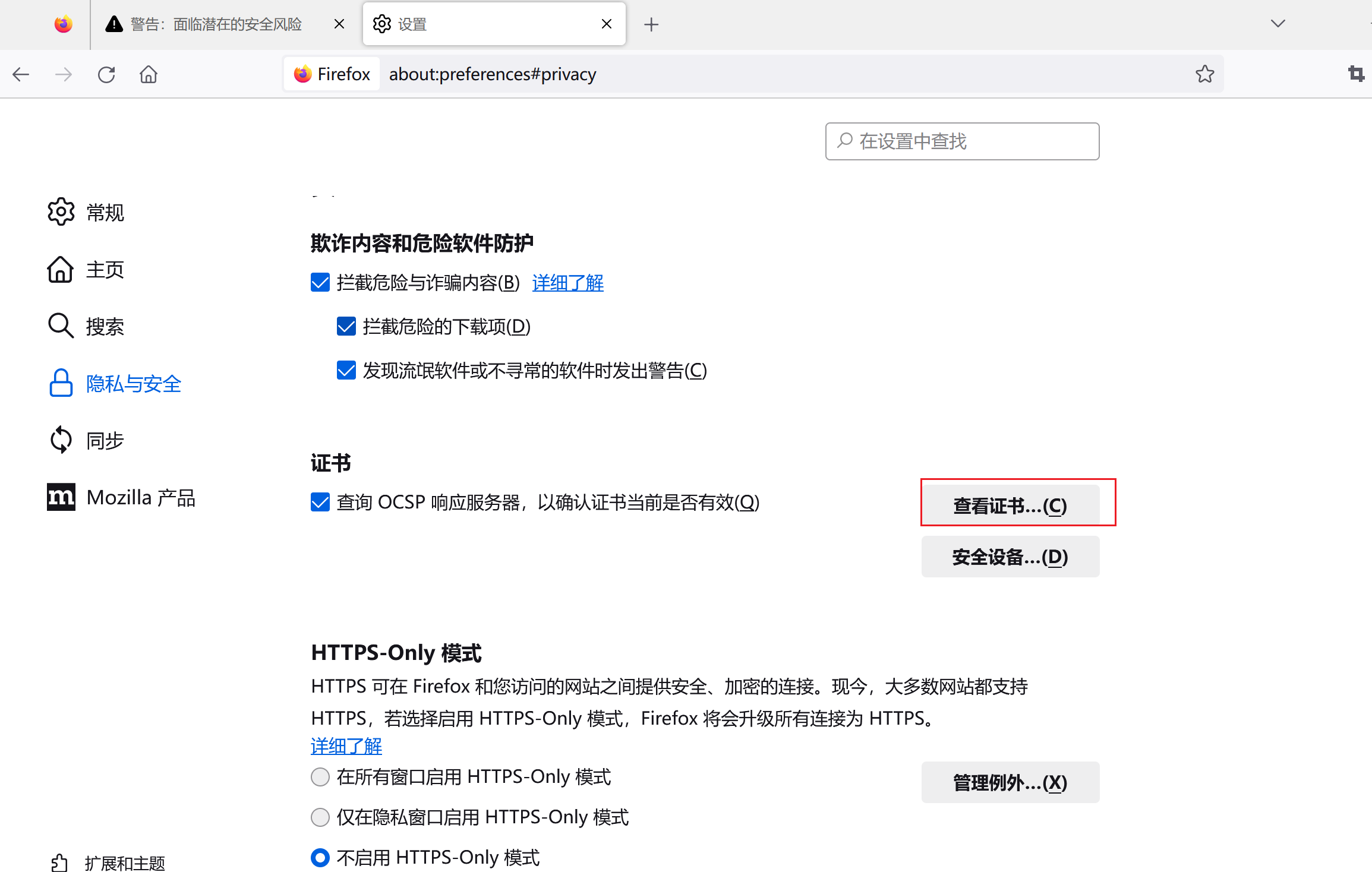Click the screenshot crop icon

tap(1355, 74)
